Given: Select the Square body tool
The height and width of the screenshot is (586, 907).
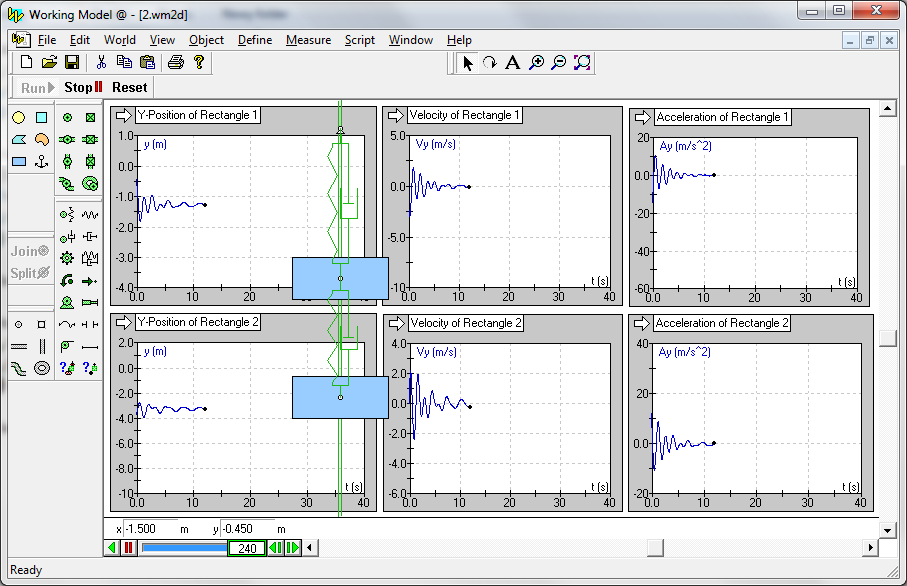Looking at the screenshot, I should point(42,117).
